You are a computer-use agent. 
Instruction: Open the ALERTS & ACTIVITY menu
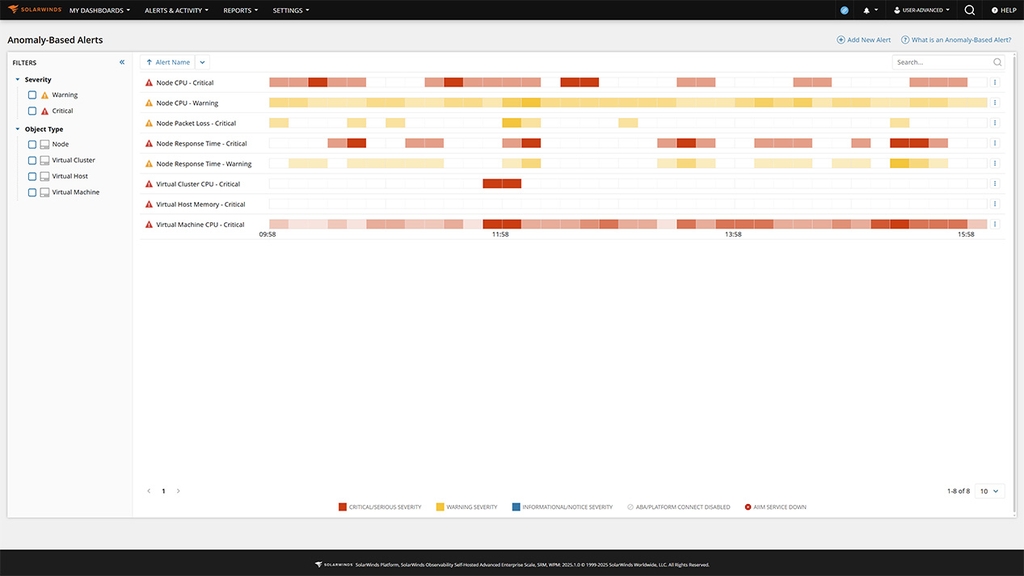[x=172, y=9]
